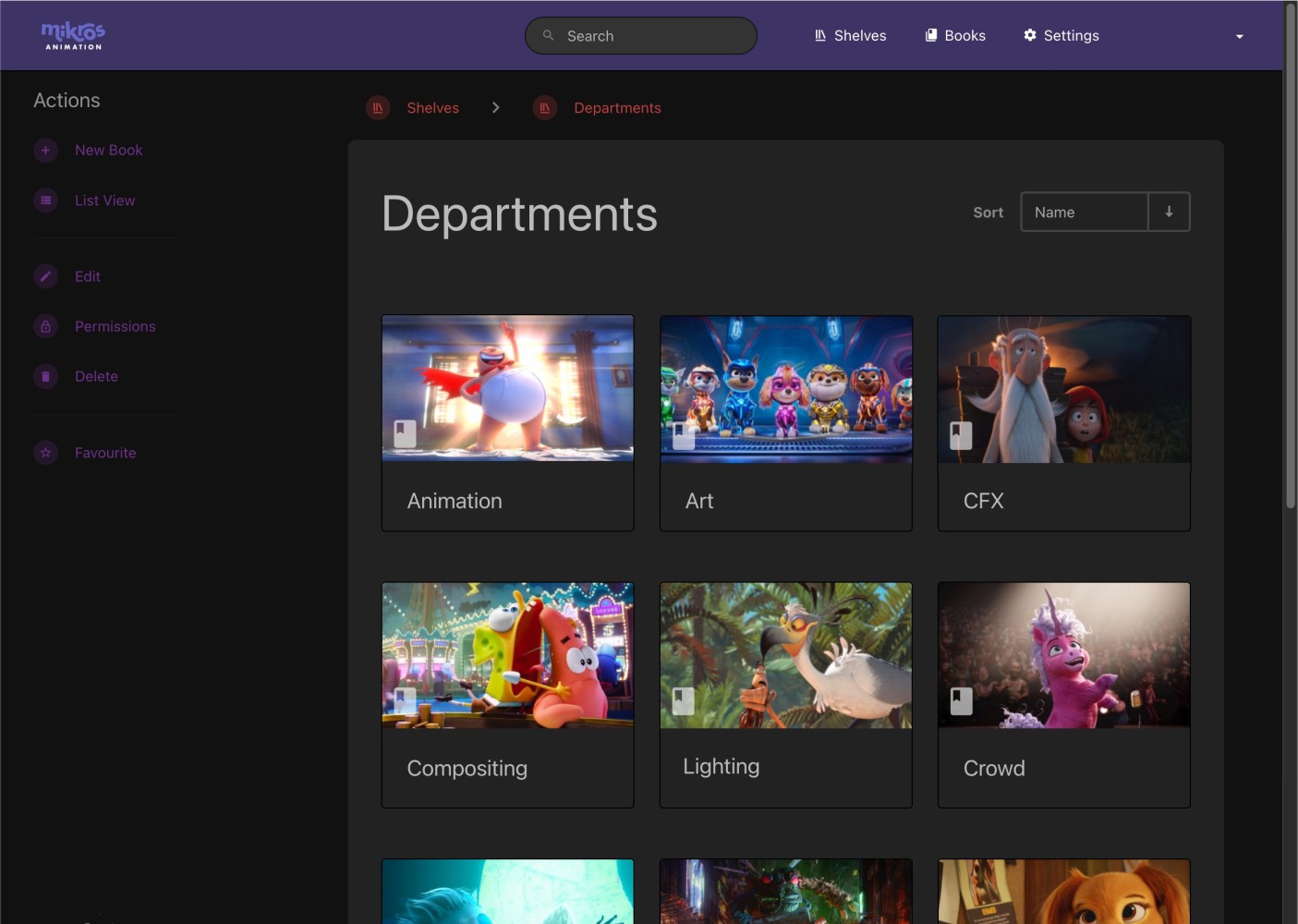Click the search magnifier icon

coord(549,35)
